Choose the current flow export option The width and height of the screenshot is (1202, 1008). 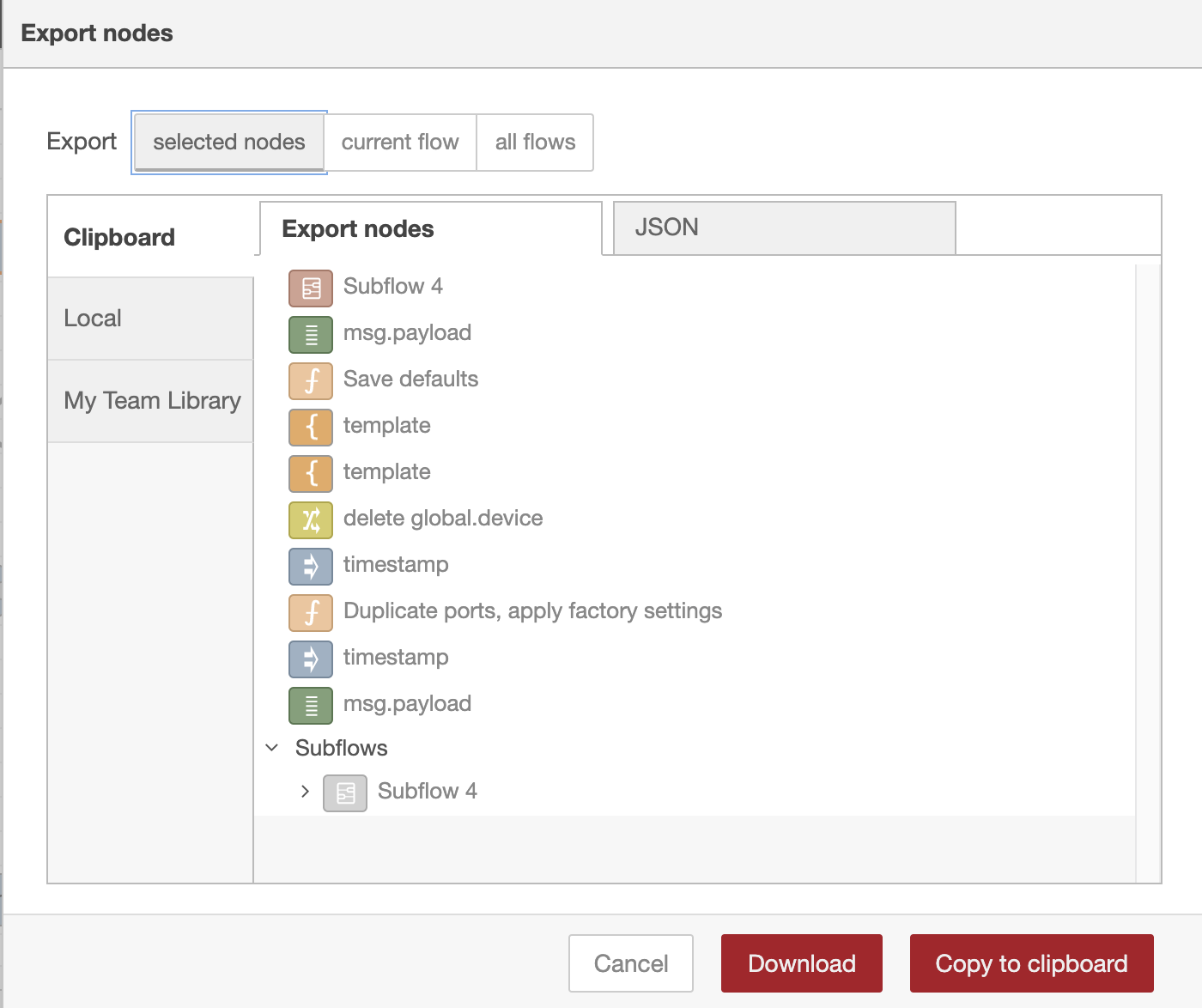tap(400, 143)
